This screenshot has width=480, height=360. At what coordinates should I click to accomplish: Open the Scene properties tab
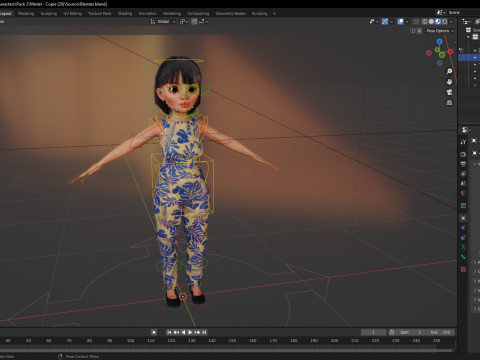tap(463, 183)
